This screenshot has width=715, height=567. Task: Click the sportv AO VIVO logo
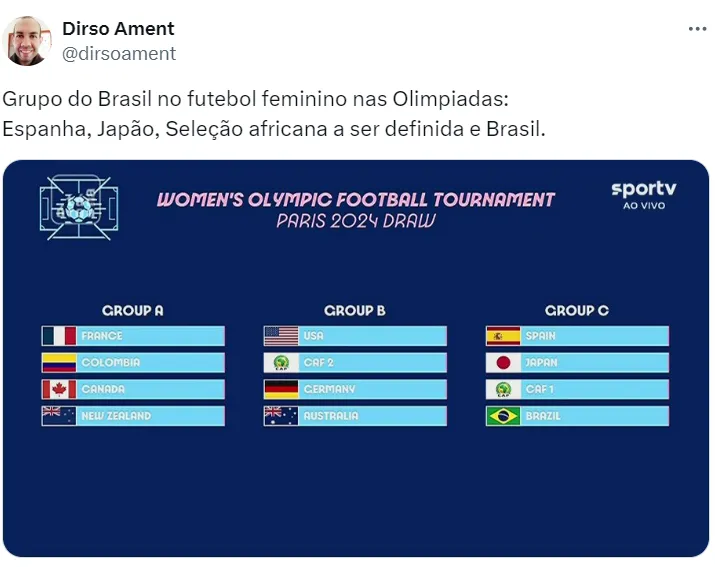click(644, 194)
